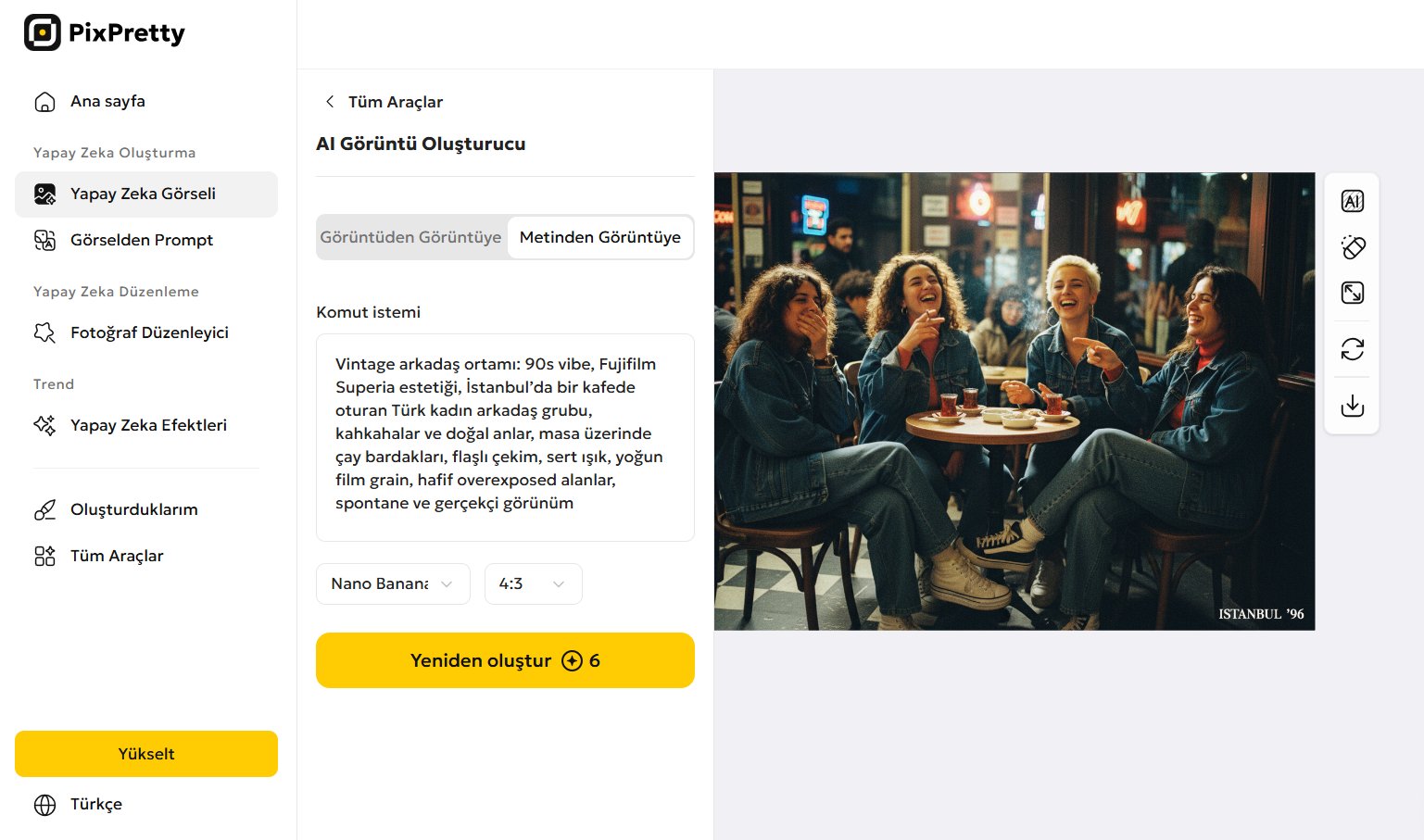This screenshot has width=1424, height=840.
Task: Select the eraser tool icon
Action: click(1352, 247)
